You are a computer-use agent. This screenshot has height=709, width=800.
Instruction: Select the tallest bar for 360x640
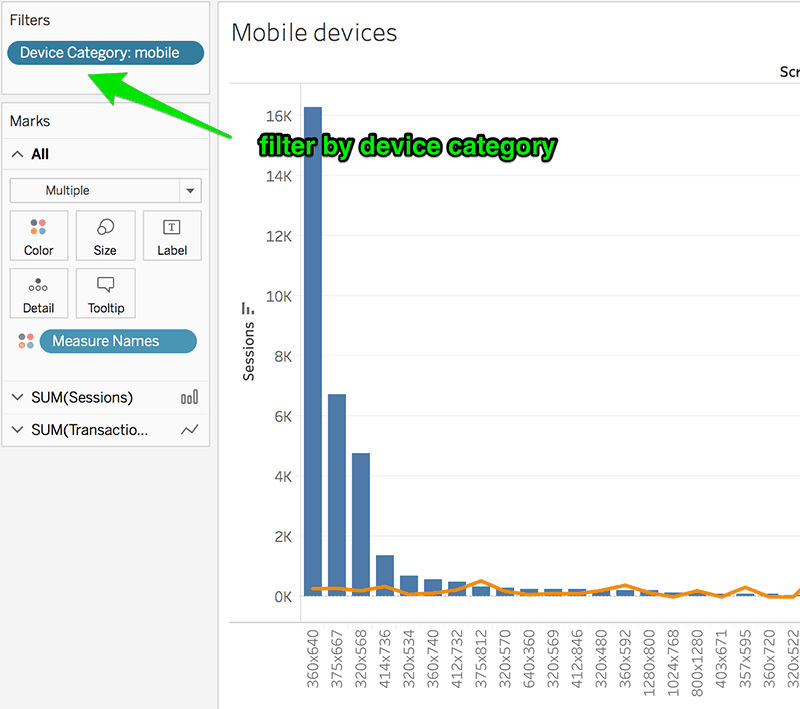pyautogui.click(x=313, y=351)
